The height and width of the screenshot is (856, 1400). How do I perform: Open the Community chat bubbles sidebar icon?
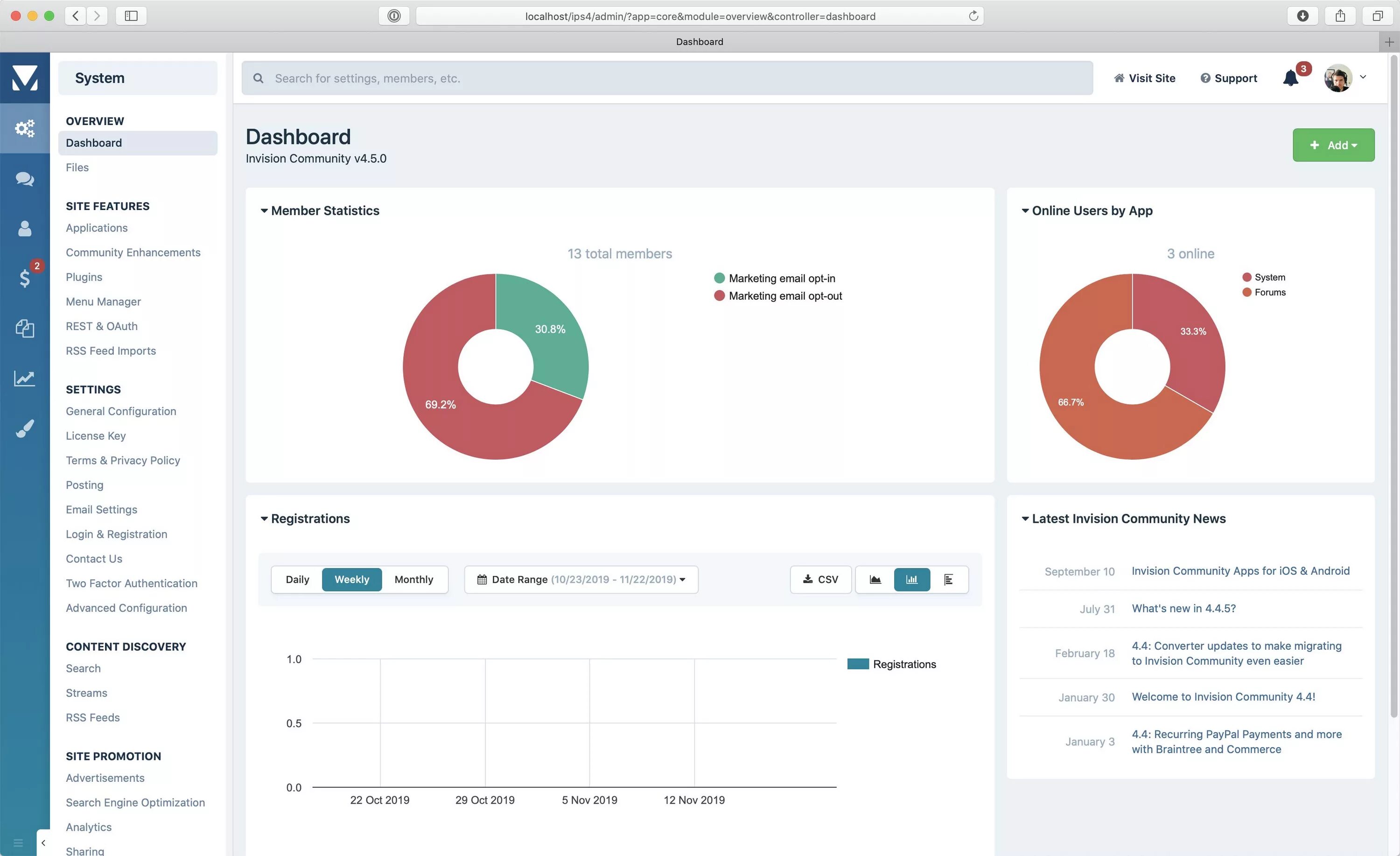(24, 179)
